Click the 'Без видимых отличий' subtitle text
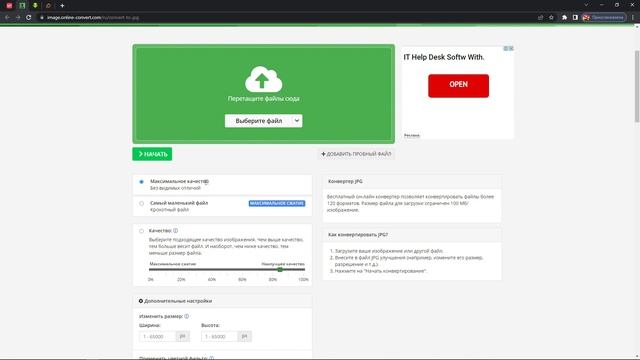This screenshot has height=360, width=640. pyautogui.click(x=175, y=188)
